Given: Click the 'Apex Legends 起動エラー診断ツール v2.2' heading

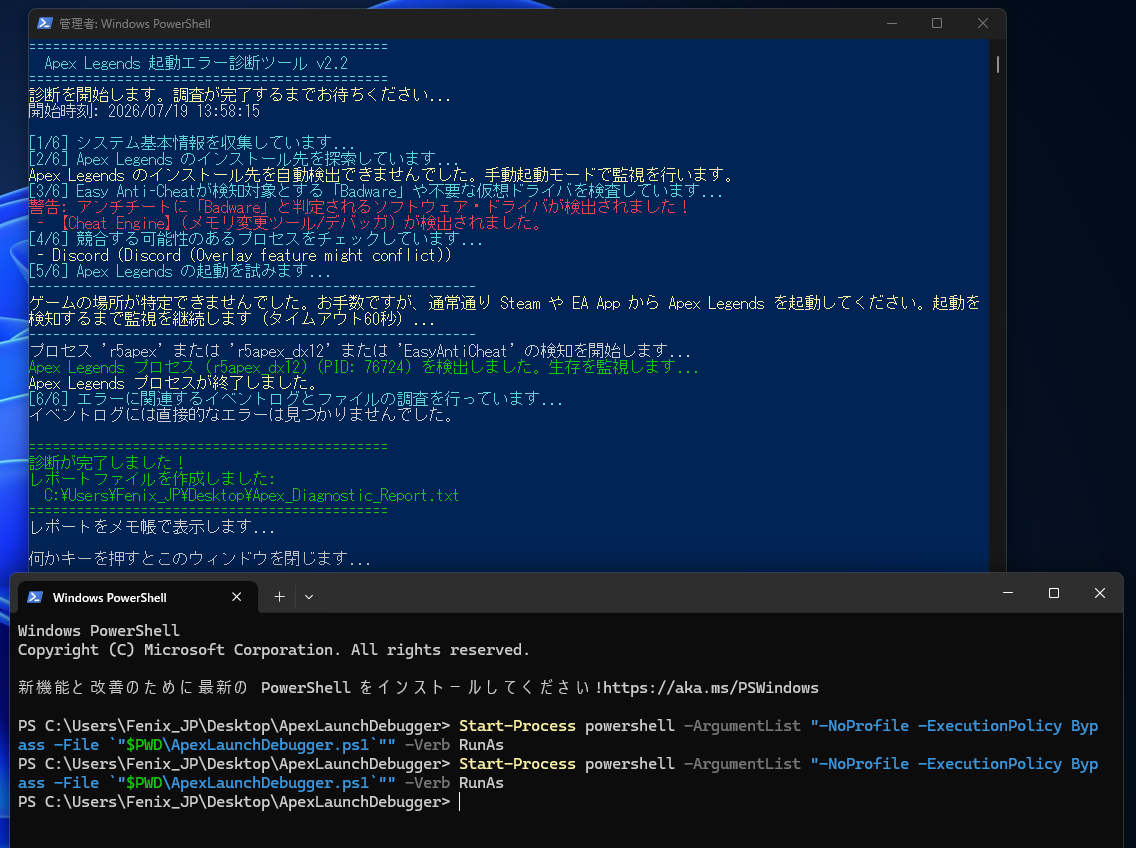Looking at the screenshot, I should [196, 63].
